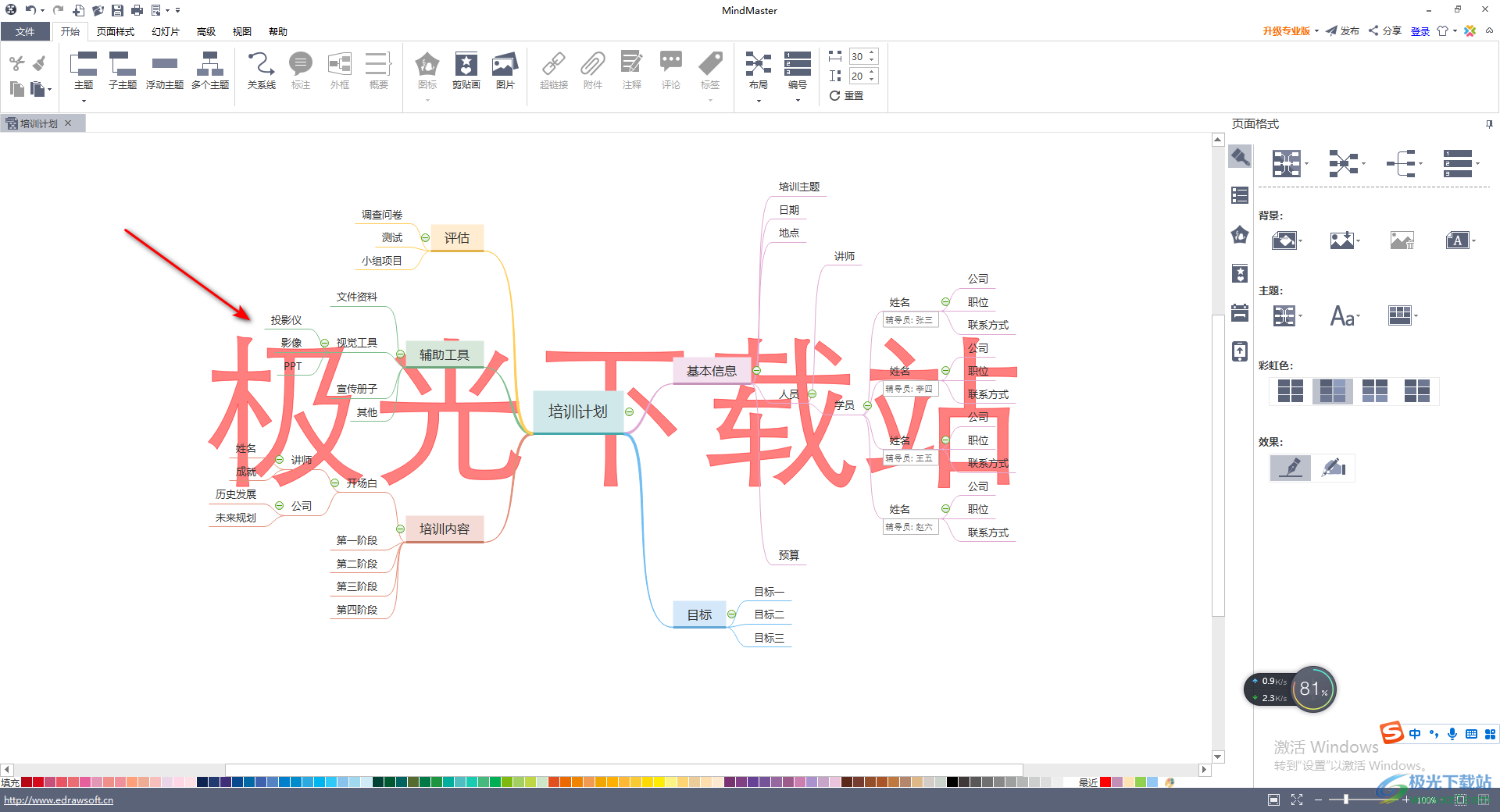Click the 发布 publish button
The image size is (1500, 812).
tap(1343, 31)
